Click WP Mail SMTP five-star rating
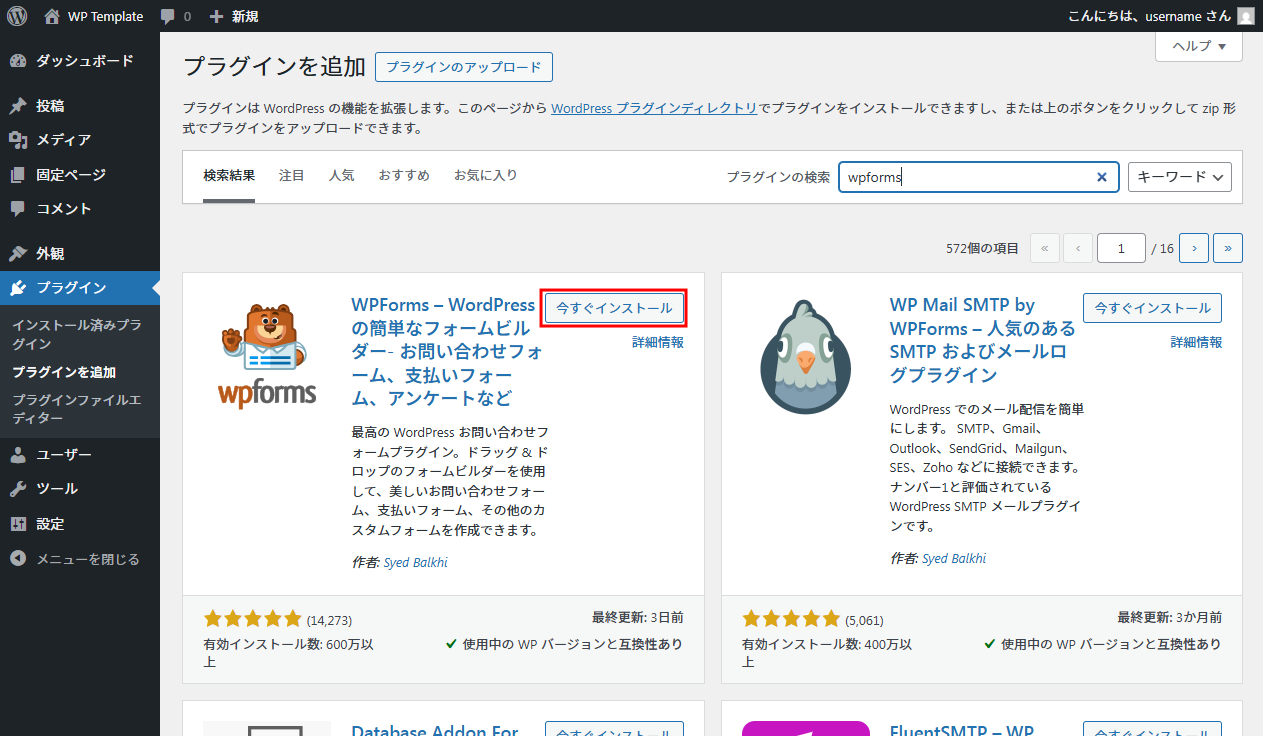 [x=791, y=619]
